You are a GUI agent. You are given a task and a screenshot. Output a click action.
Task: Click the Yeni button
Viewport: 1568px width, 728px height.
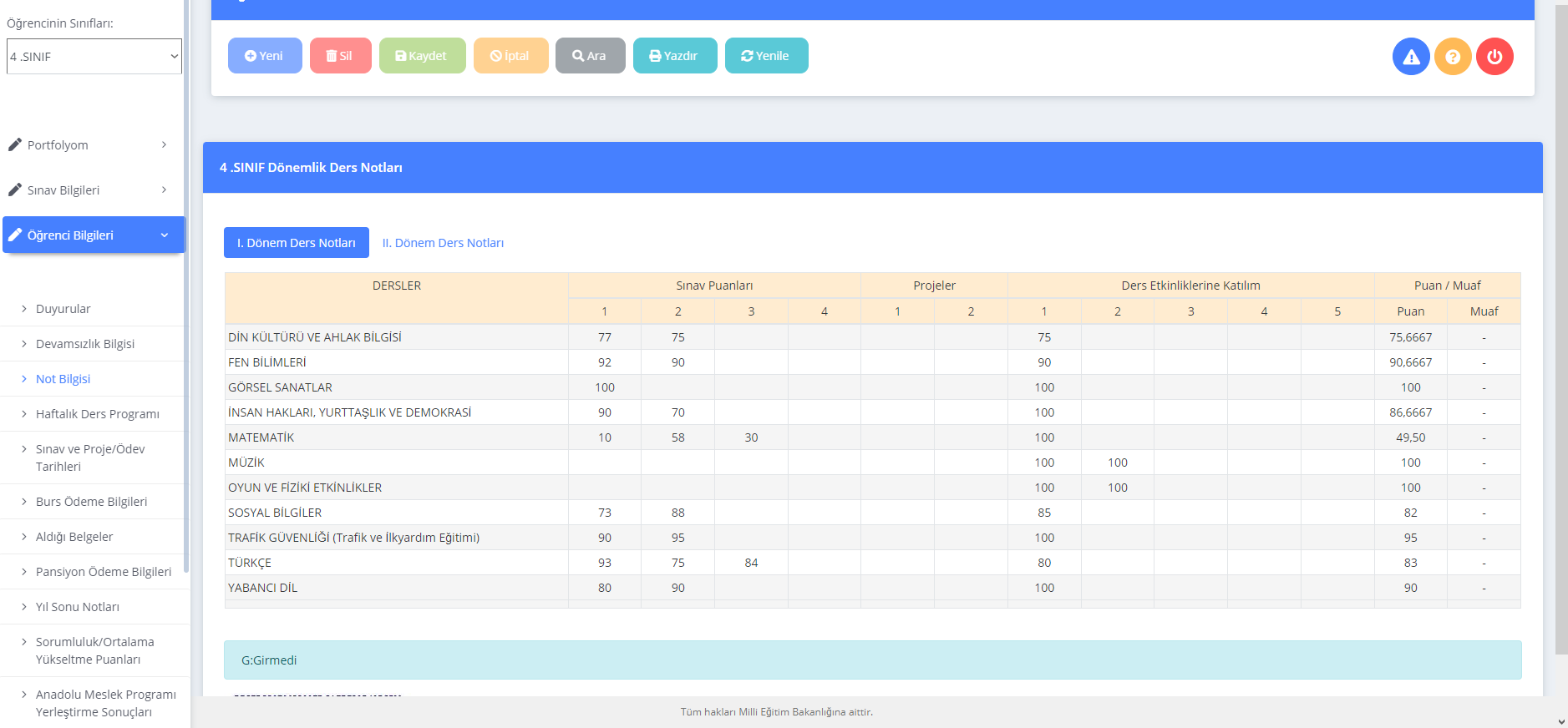pos(265,56)
